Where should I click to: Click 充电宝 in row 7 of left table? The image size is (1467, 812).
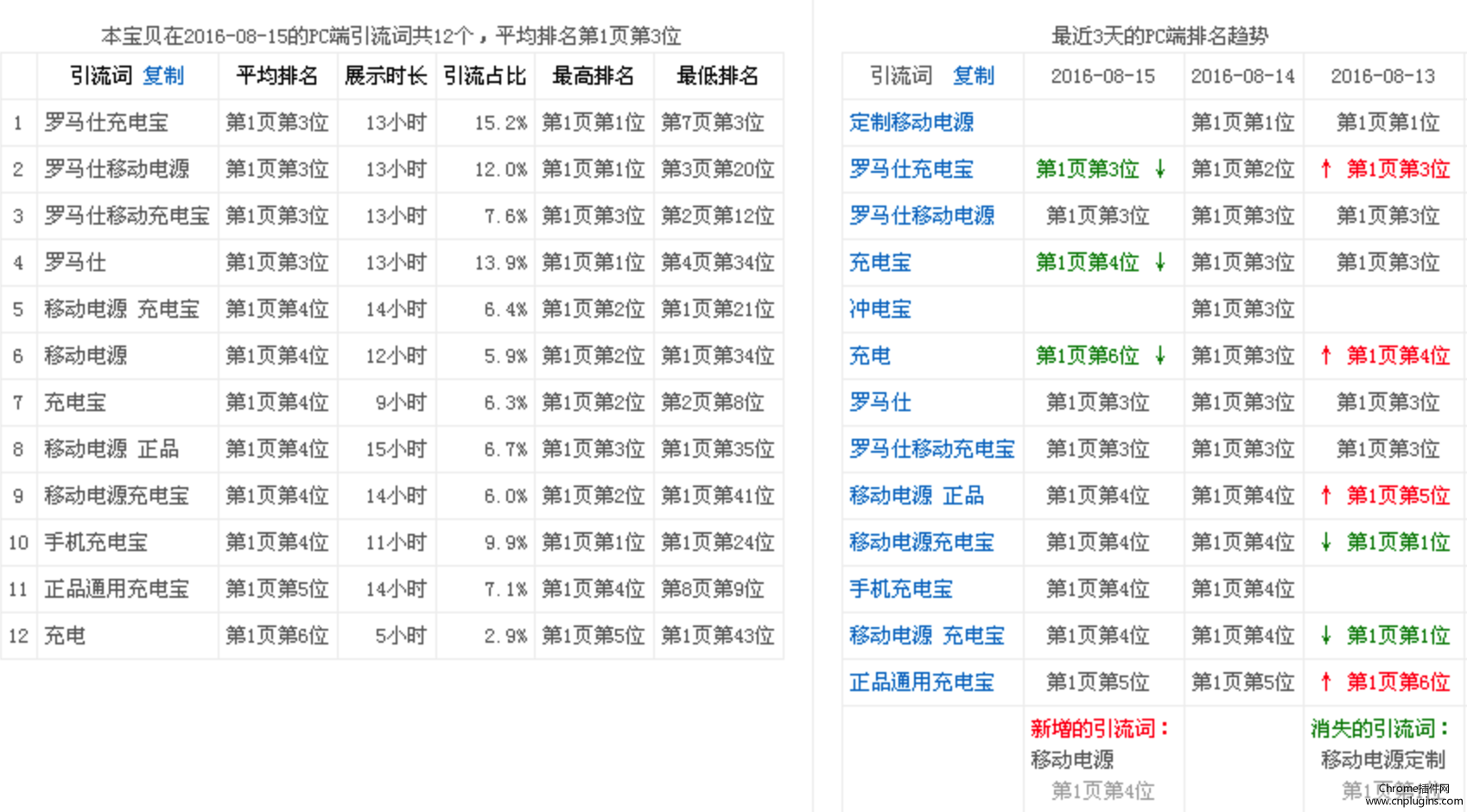(75, 403)
